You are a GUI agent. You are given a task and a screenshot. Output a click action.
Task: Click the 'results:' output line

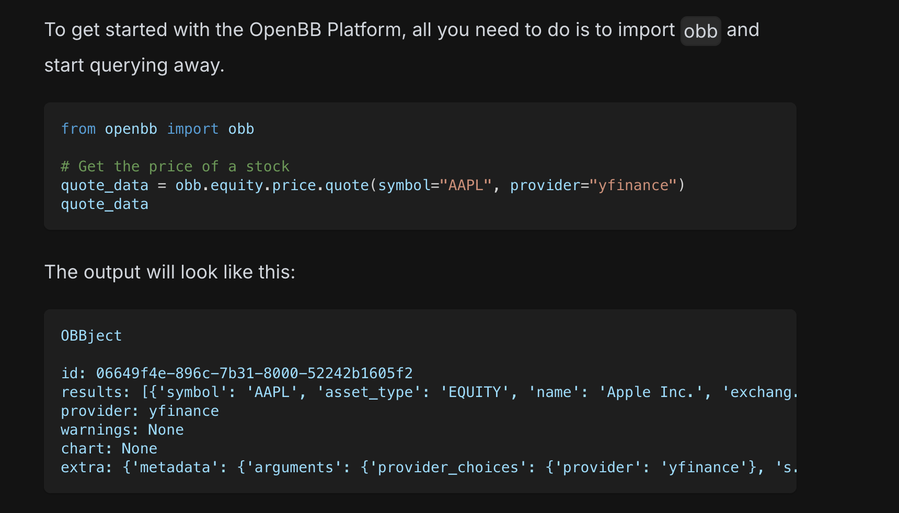429,392
